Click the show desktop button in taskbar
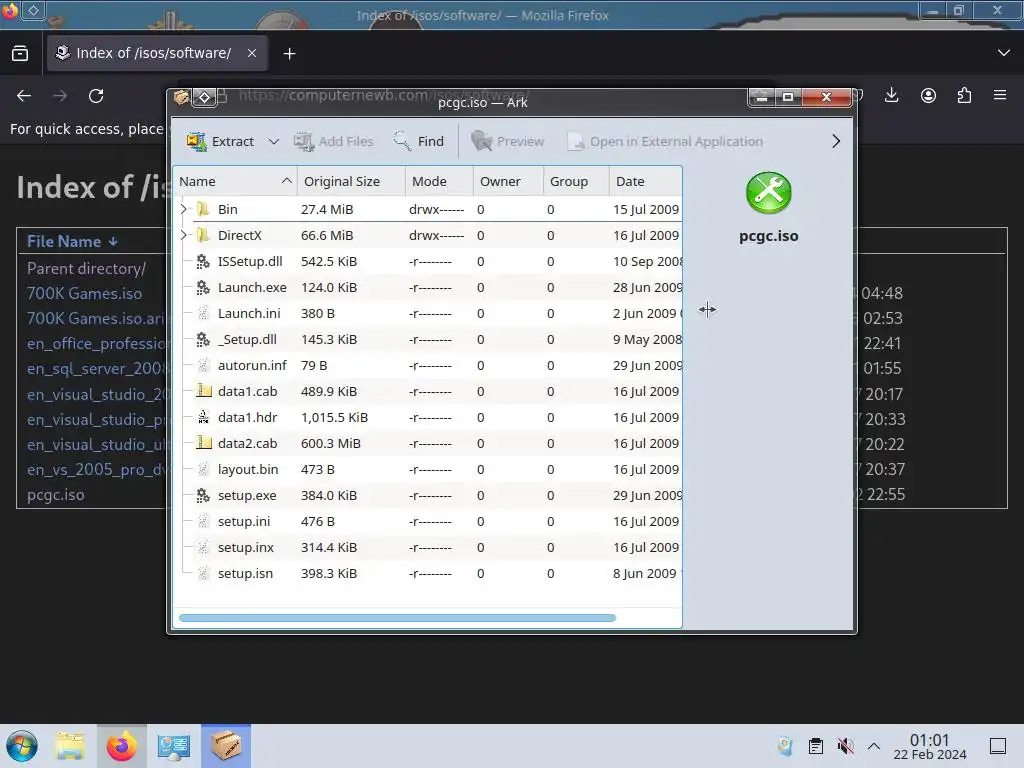 (x=998, y=746)
